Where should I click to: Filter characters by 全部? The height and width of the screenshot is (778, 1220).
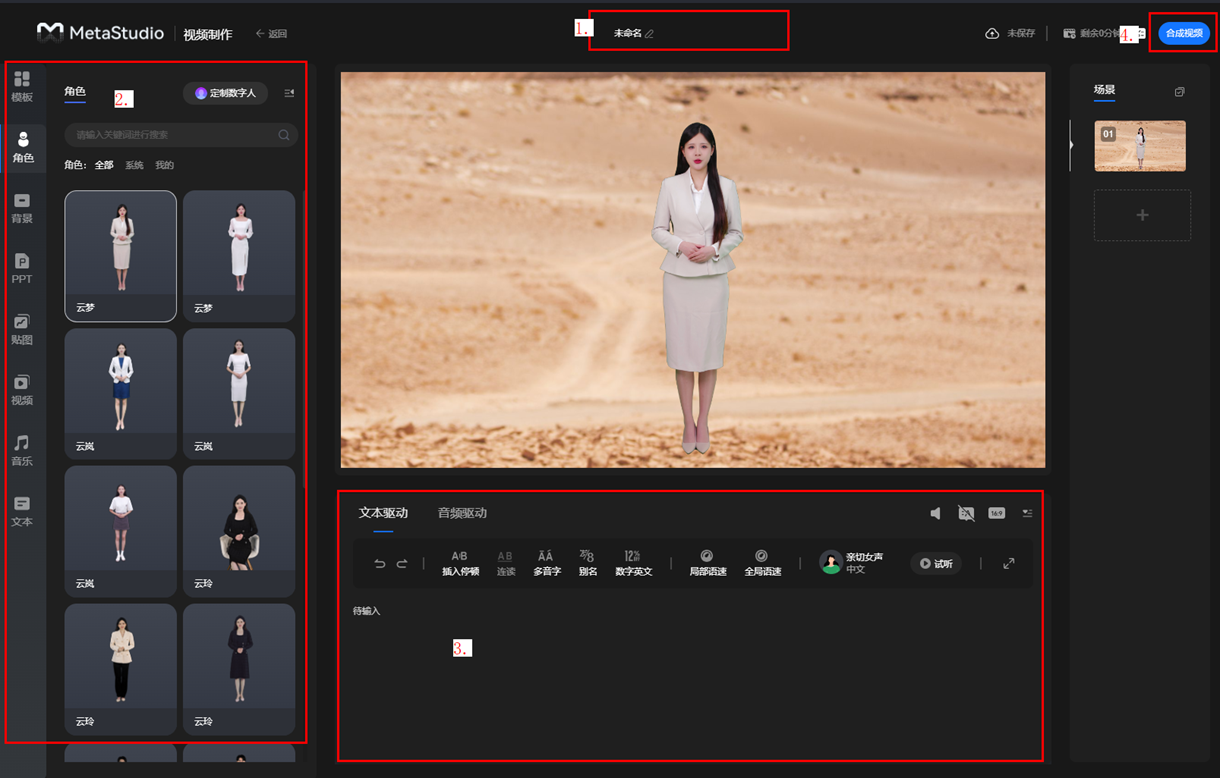coord(104,165)
